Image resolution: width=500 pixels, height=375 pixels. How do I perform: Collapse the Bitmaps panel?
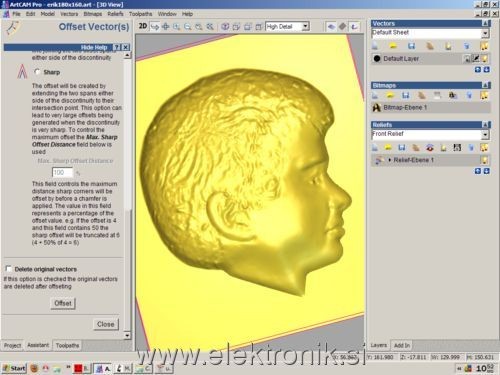(486, 85)
